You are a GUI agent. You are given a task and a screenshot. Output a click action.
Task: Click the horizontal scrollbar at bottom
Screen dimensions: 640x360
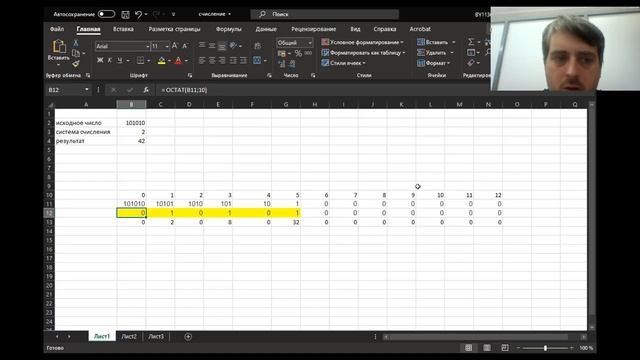[x=479, y=337]
